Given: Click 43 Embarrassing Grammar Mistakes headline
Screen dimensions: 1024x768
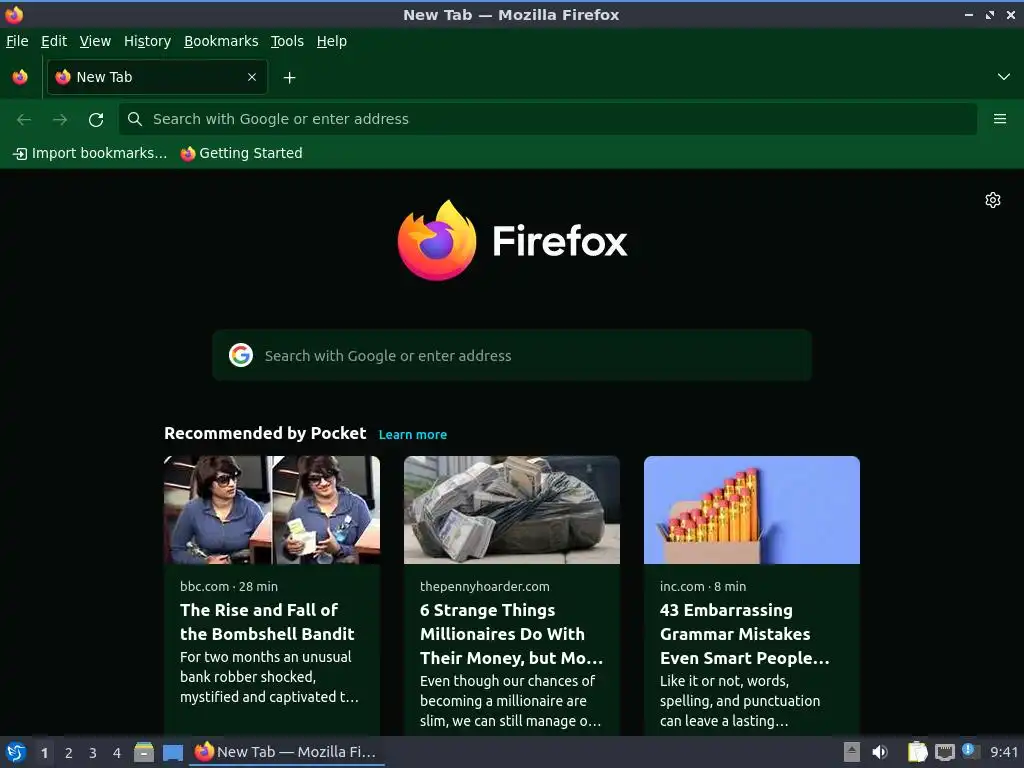Looking at the screenshot, I should 744,634.
